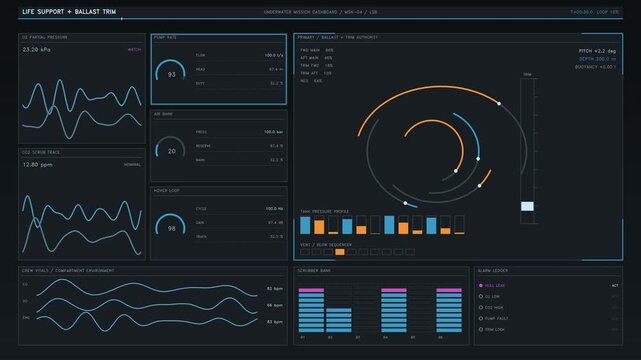The height and width of the screenshot is (360, 641).
Task: Click the ACT status beside HULL LEAK
Action: pyautogui.click(x=615, y=286)
